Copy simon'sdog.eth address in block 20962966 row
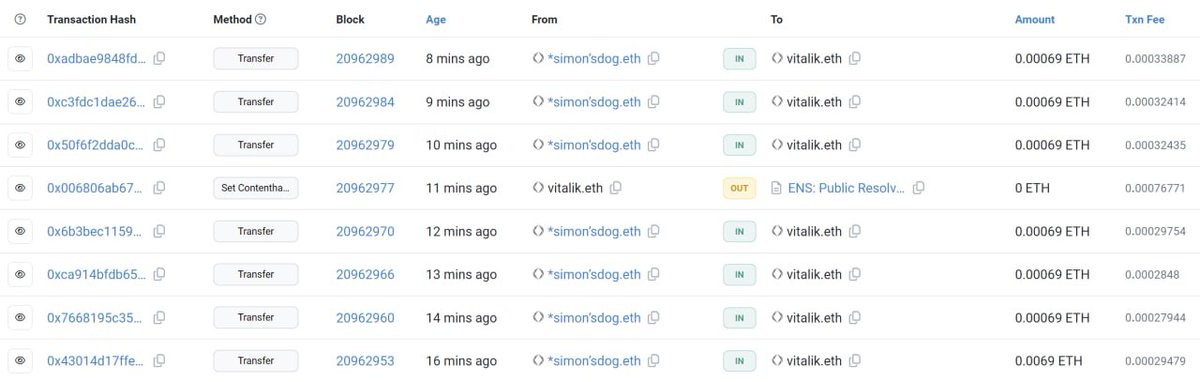The image size is (1200, 382). pyautogui.click(x=654, y=274)
